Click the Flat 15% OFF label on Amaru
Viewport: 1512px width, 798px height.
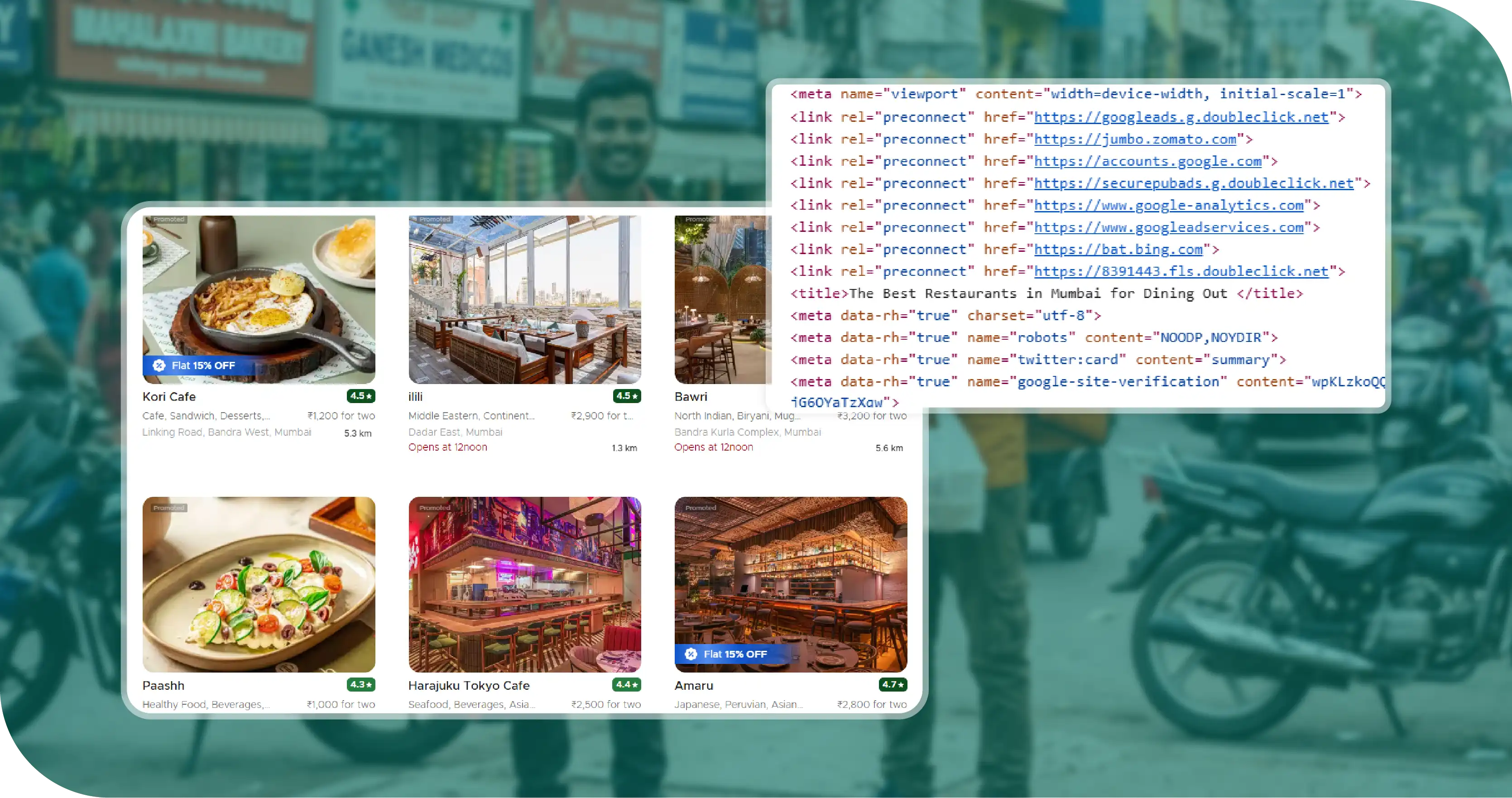click(x=735, y=654)
